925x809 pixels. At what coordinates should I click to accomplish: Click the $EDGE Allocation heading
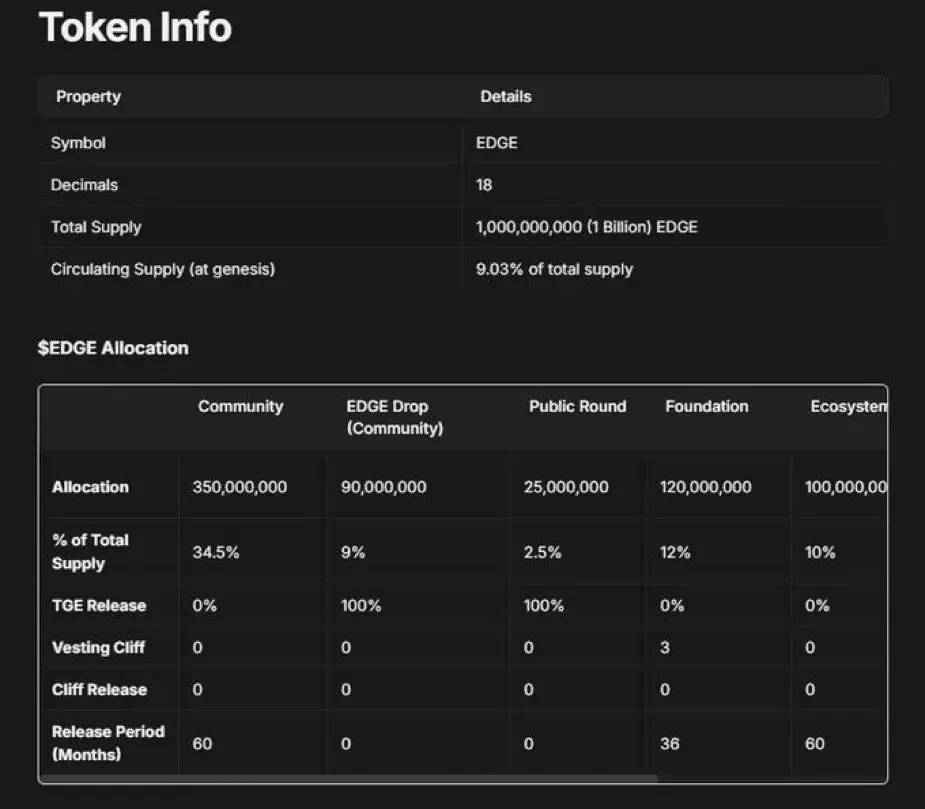tap(113, 348)
